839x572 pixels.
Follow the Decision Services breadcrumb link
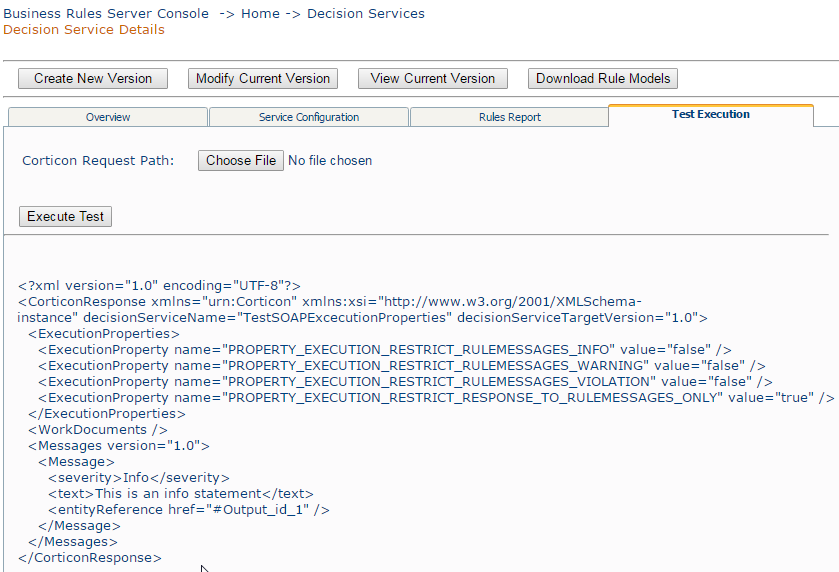click(x=365, y=13)
